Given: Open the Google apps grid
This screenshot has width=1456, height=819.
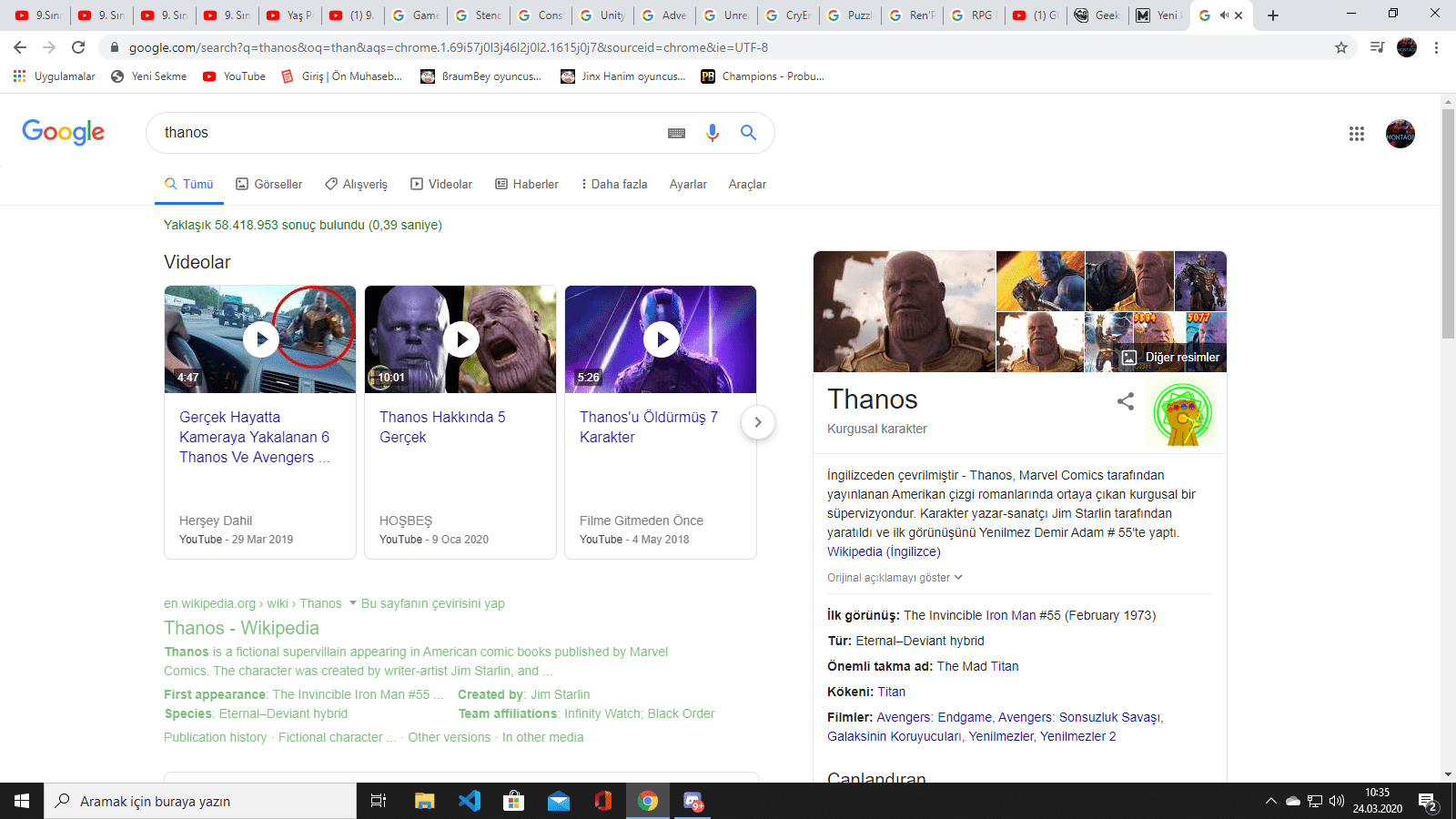Looking at the screenshot, I should (x=1356, y=134).
